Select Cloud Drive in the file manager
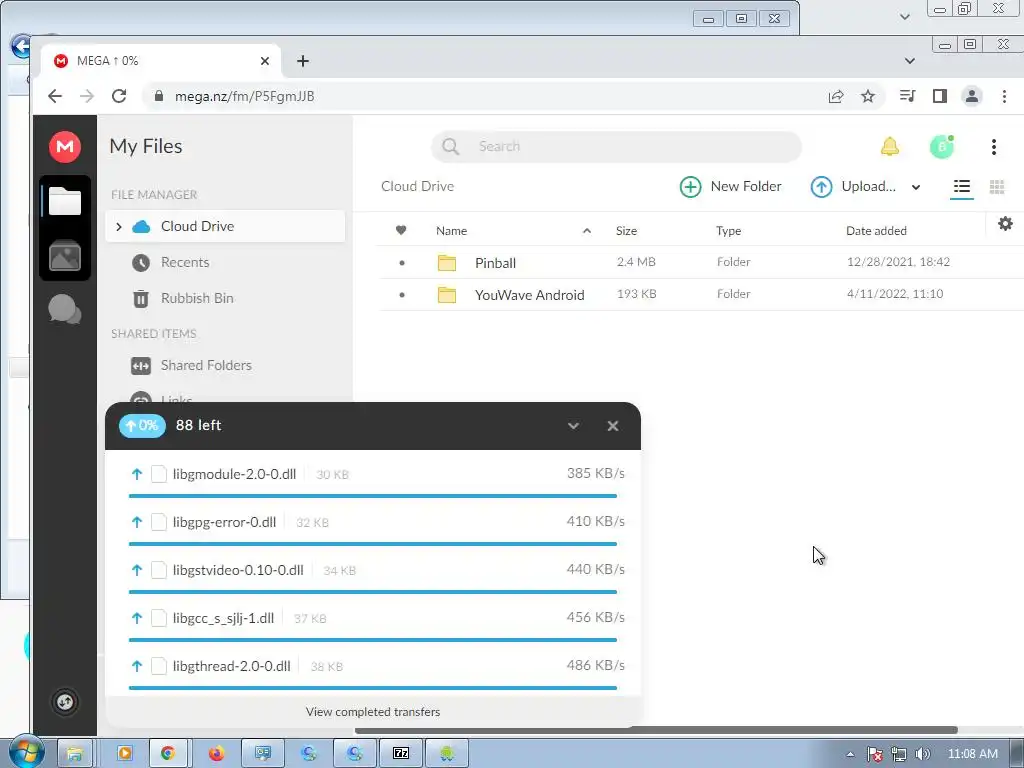 225,226
